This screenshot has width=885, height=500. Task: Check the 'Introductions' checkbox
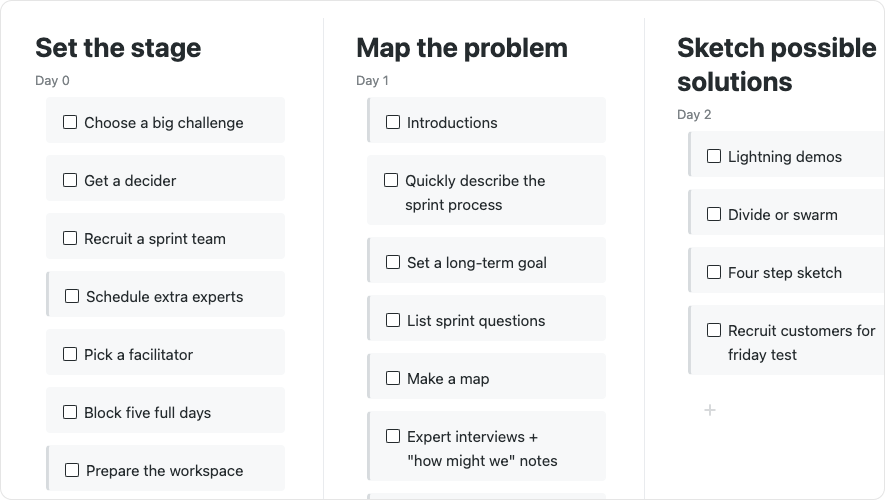coord(393,122)
